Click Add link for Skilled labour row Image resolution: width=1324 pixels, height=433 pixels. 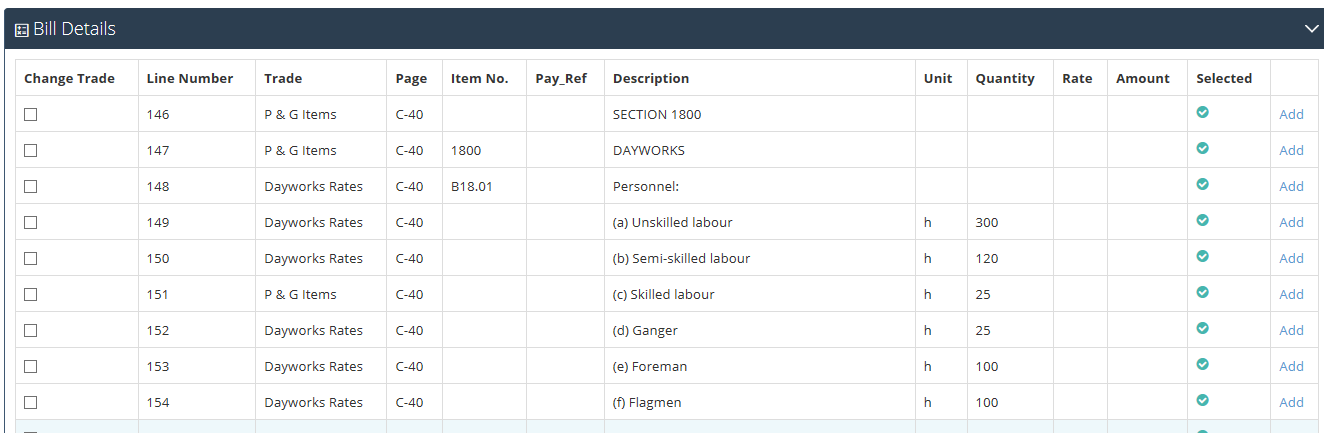tap(1292, 294)
